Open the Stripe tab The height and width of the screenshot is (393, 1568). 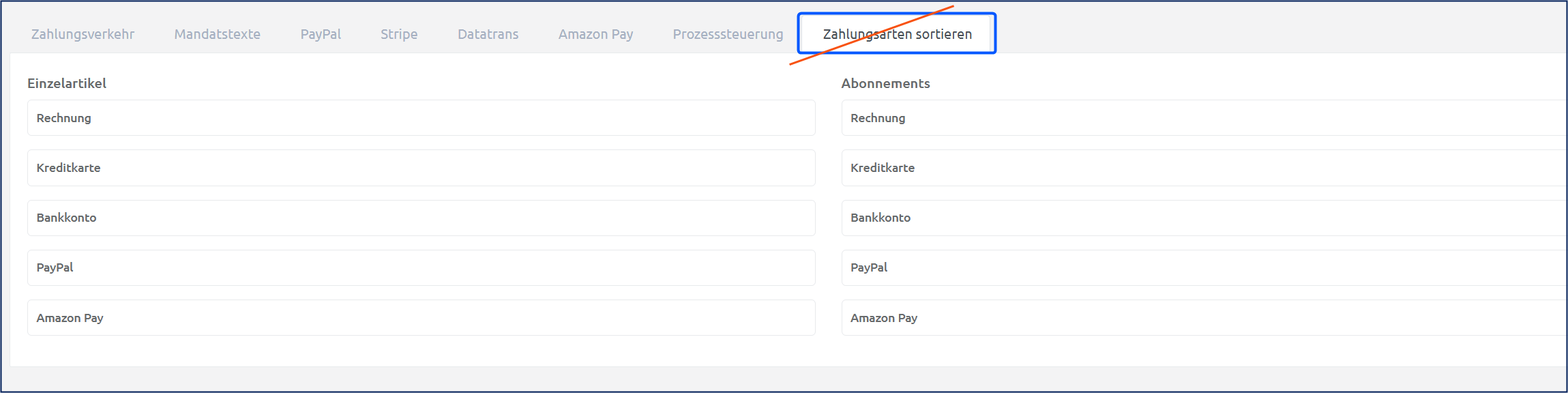(x=399, y=34)
